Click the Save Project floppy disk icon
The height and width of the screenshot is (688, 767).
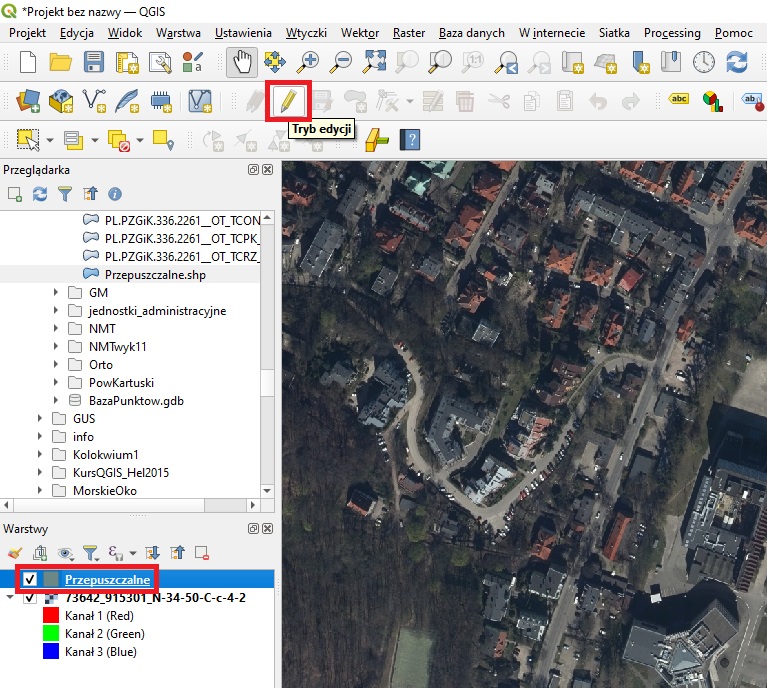coord(94,62)
